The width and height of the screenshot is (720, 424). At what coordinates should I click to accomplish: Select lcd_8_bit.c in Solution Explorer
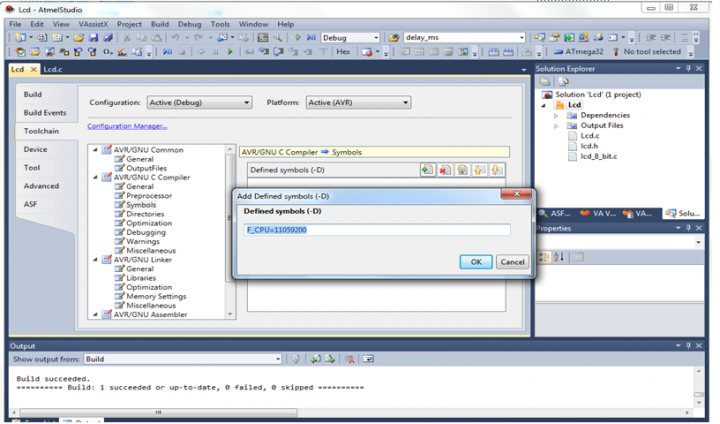599,157
